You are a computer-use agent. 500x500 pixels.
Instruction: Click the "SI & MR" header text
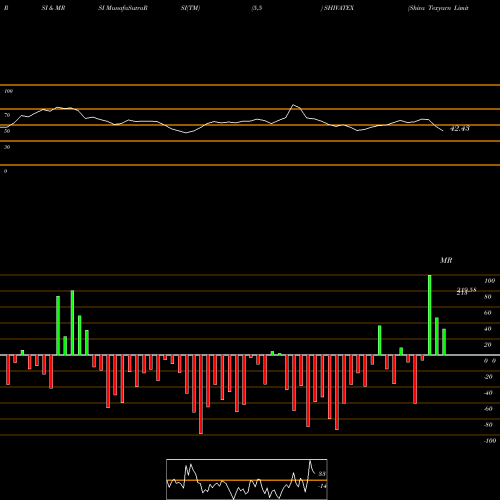point(53,8)
